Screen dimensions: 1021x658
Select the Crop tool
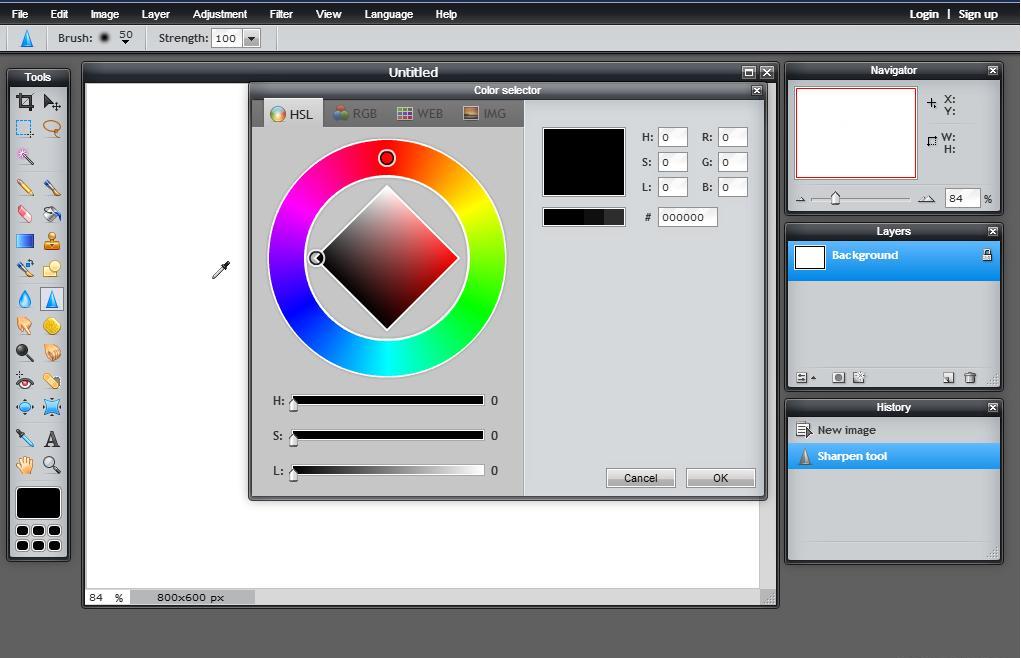25,102
